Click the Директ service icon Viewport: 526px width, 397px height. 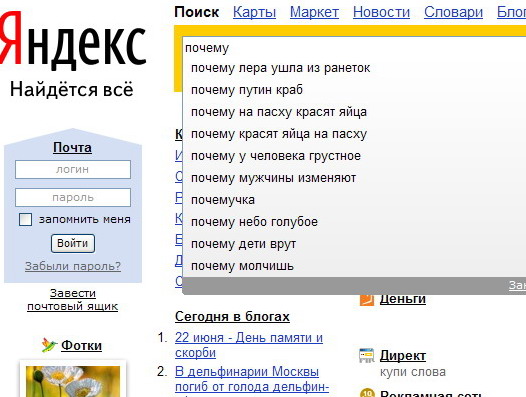coord(367,356)
